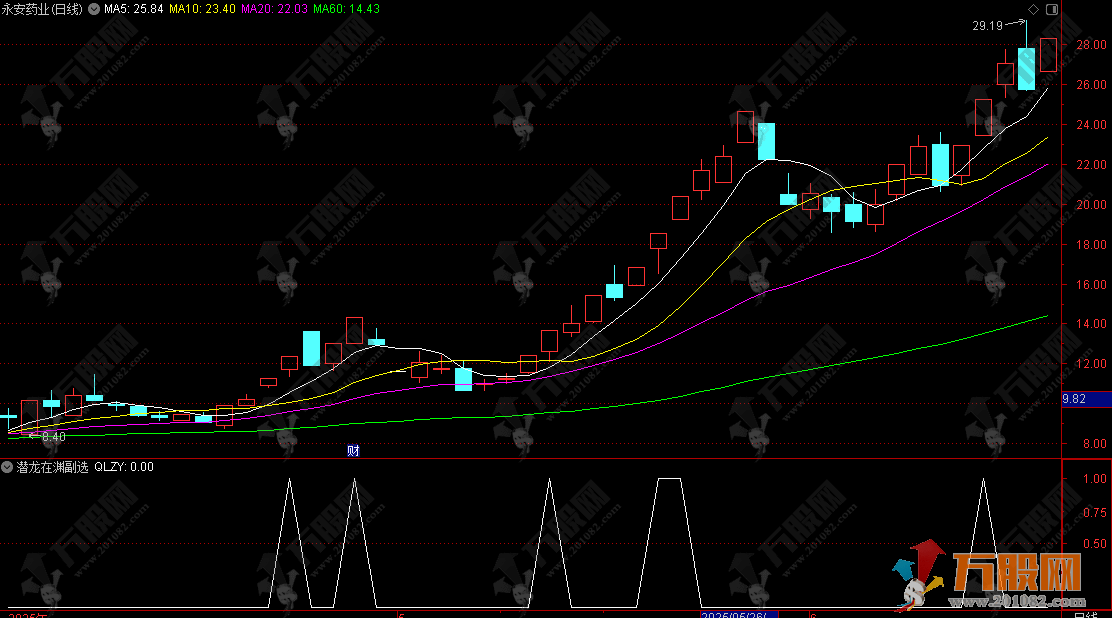Screen dimensions: 1112x618
Task: Click the 财 financial marker on chart
Action: click(353, 451)
